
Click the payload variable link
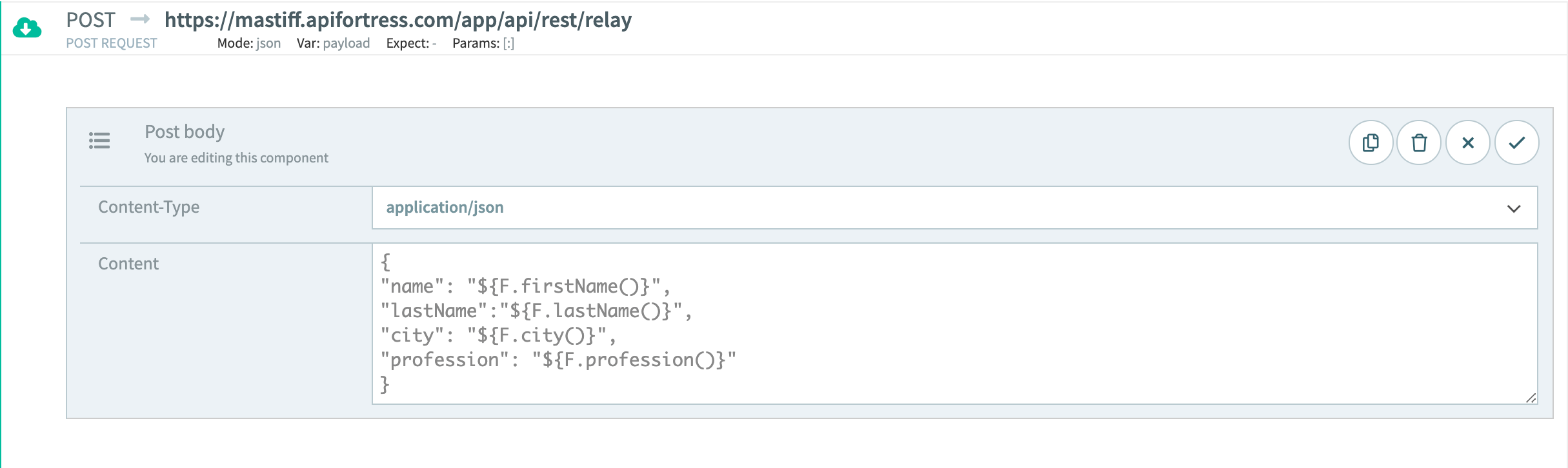347,43
